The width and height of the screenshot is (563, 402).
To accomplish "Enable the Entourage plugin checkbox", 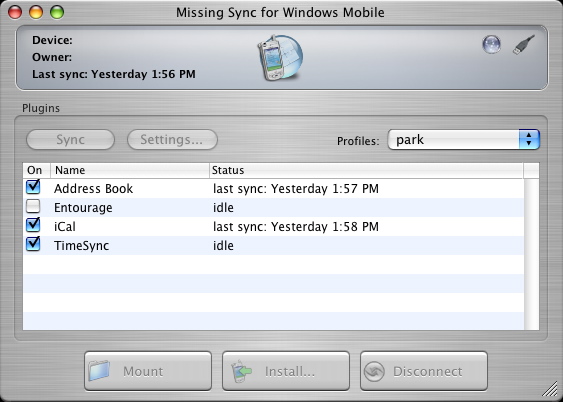I will (33, 207).
